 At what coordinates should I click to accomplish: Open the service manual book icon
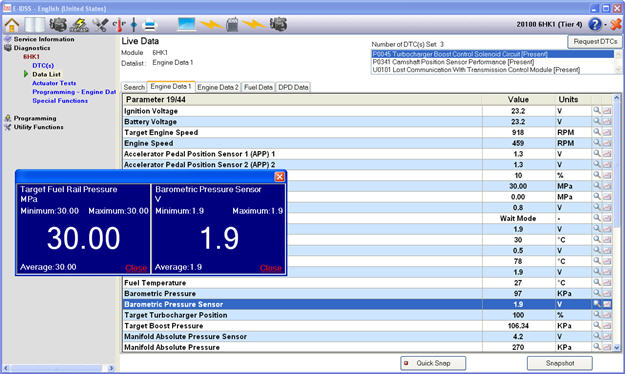[35, 25]
